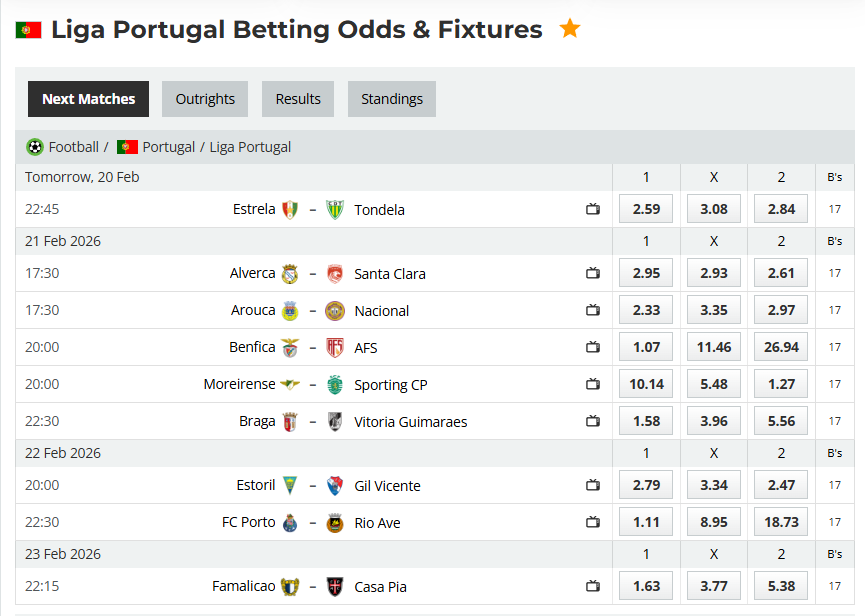Click the FC Porto club crest
Viewport: 865px width, 616px height.
(290, 521)
